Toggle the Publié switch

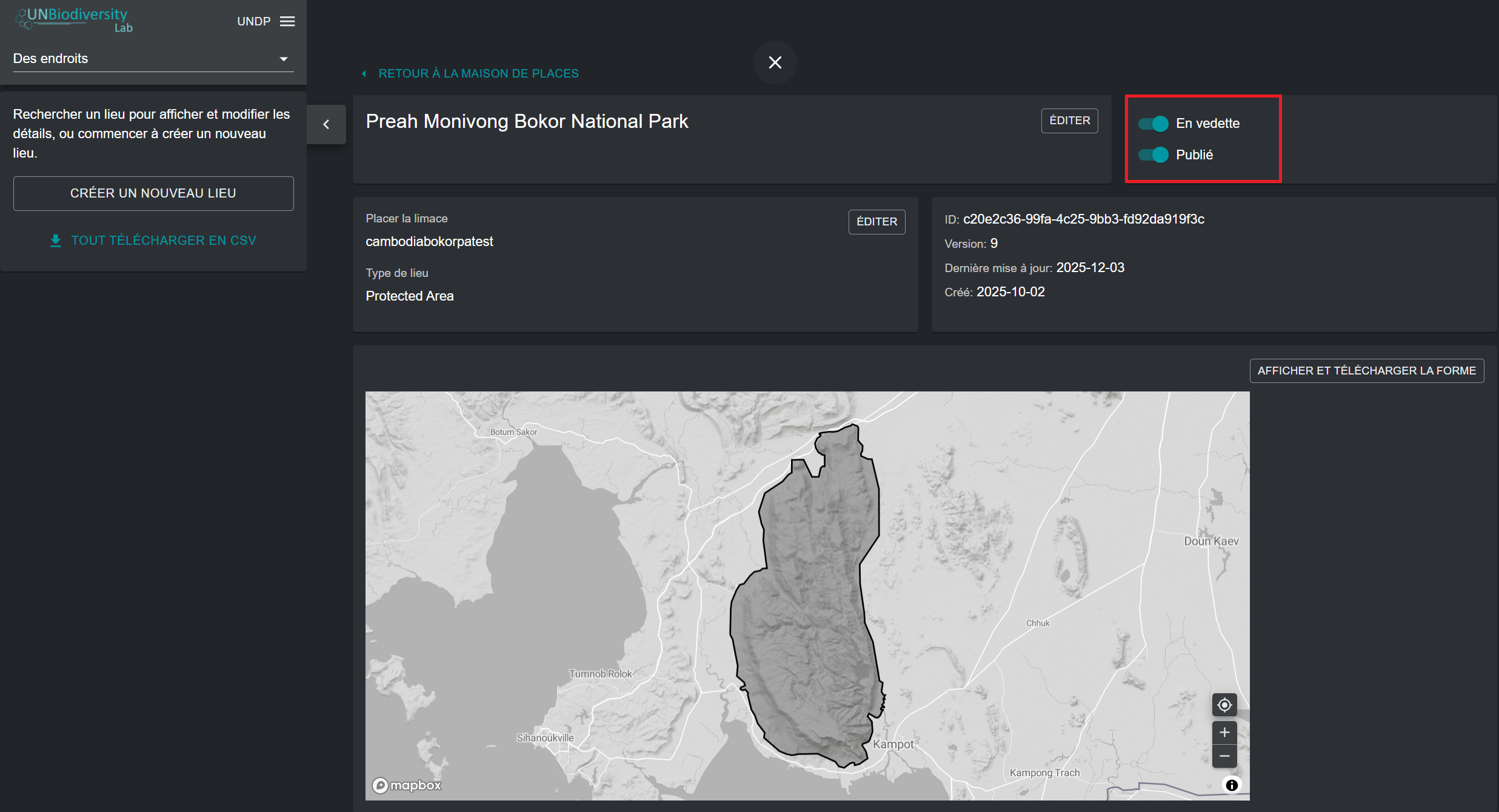1153,155
